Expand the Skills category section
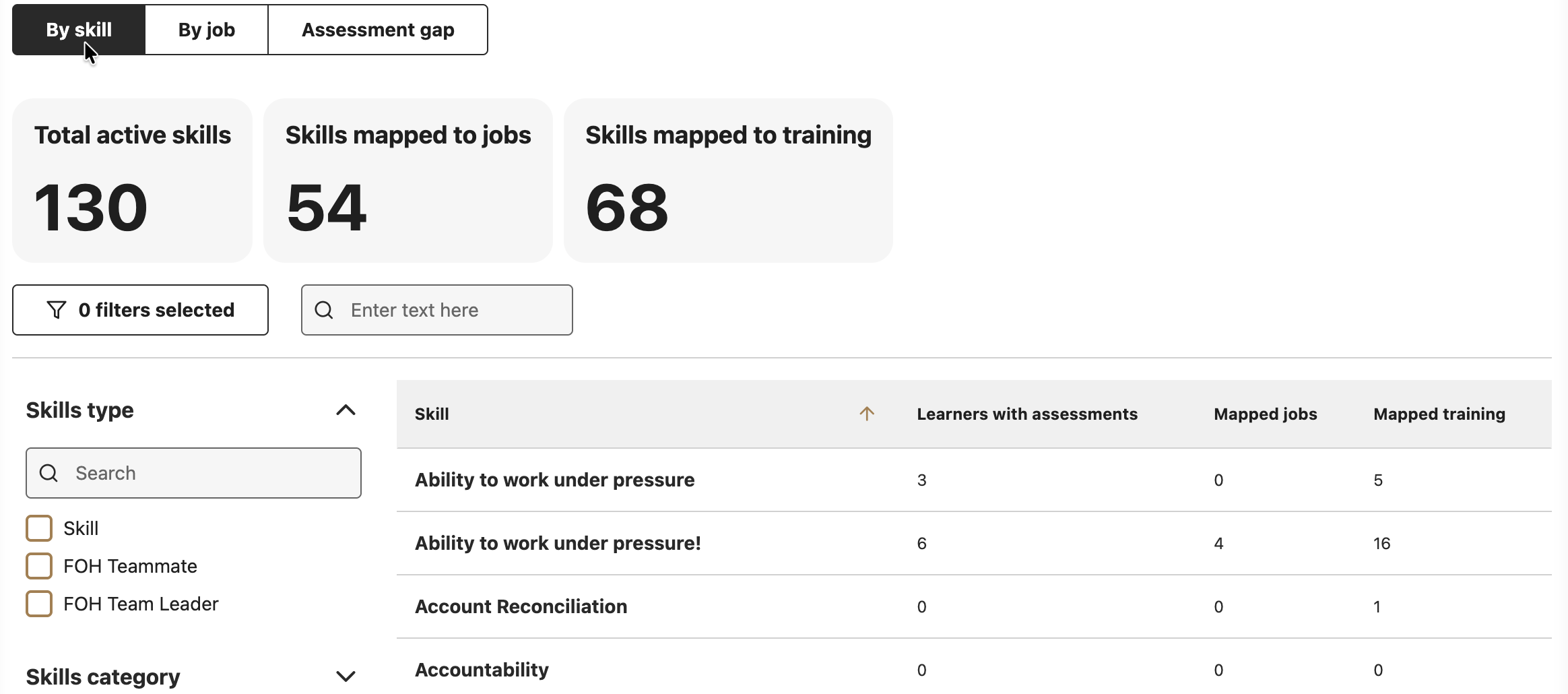The image size is (1568, 694). [x=346, y=676]
